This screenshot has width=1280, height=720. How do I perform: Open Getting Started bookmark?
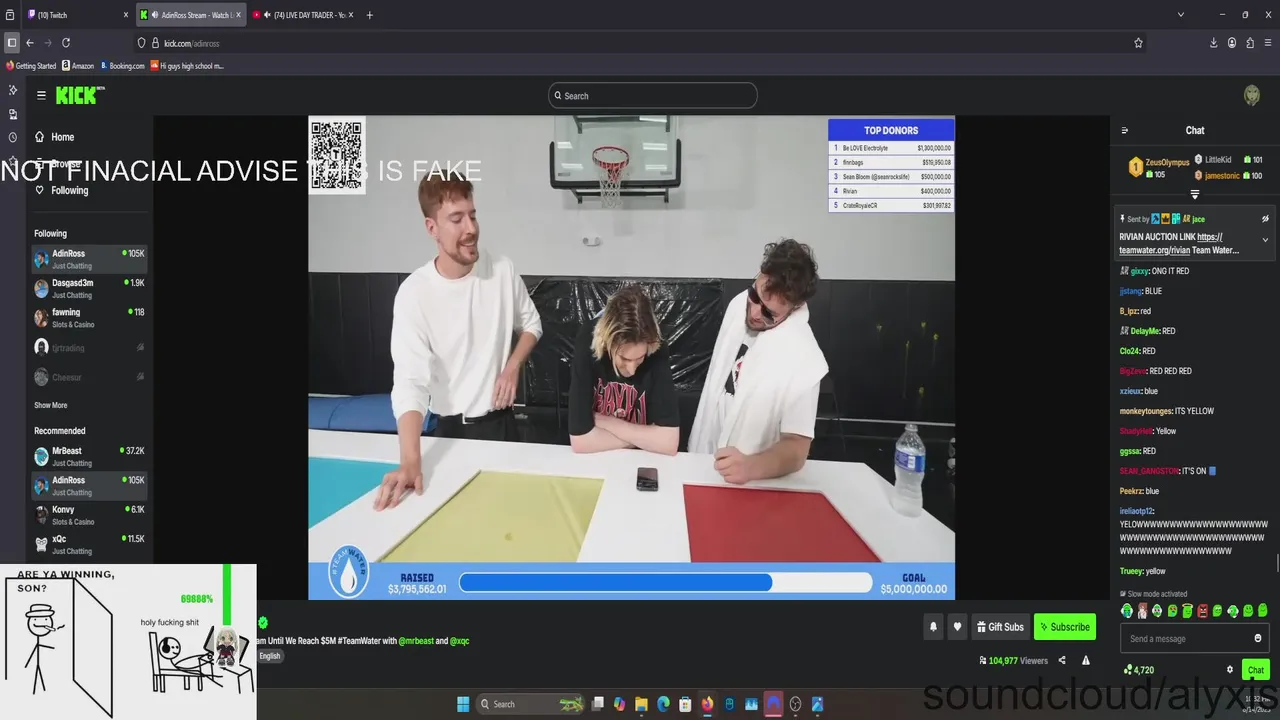click(x=31, y=66)
